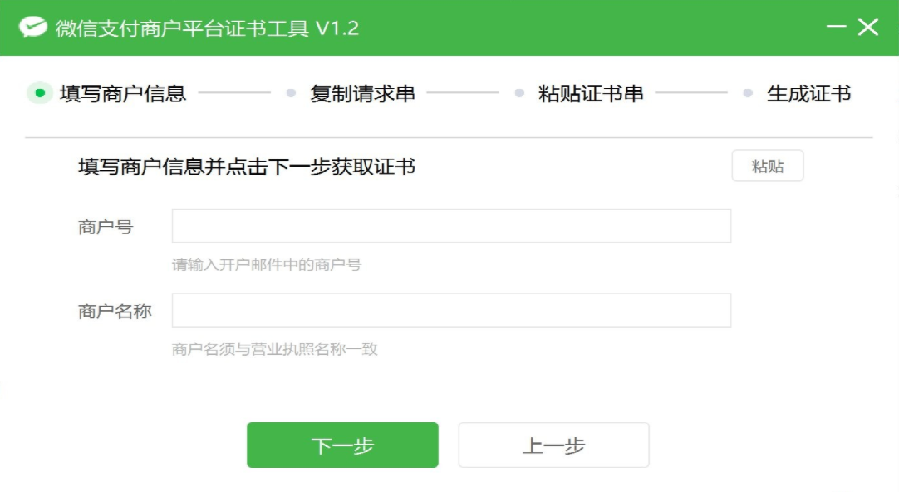The height and width of the screenshot is (493, 900).
Task: Click the WeChat Pay logo icon
Action: click(x=33, y=27)
